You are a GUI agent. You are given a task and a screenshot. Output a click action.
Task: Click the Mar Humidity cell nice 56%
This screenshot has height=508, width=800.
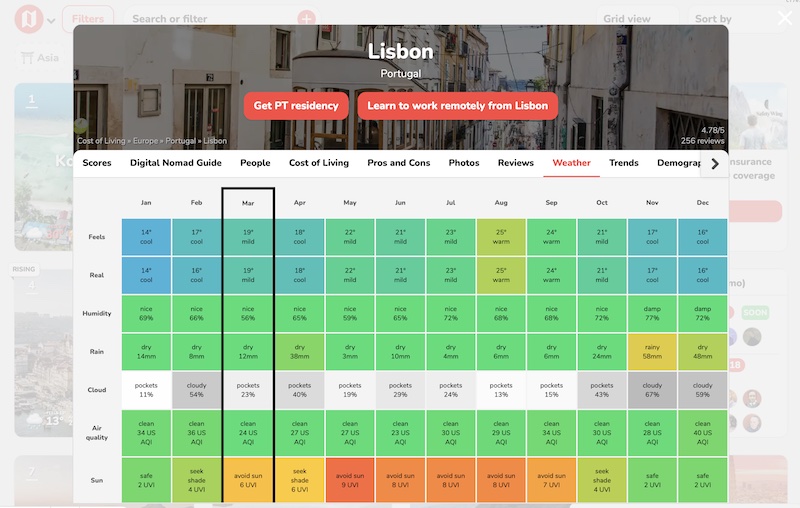point(248,313)
